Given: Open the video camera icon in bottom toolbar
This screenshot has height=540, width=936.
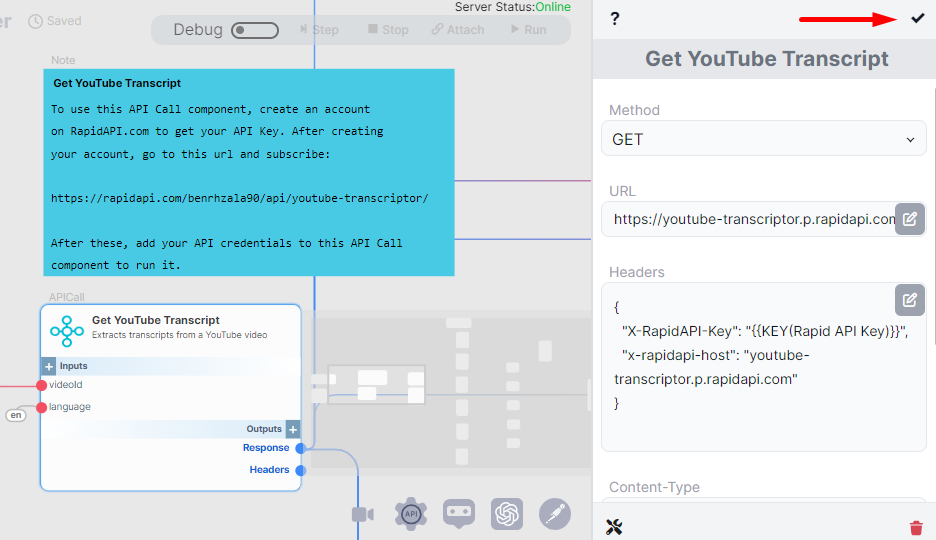Looking at the screenshot, I should pos(362,514).
